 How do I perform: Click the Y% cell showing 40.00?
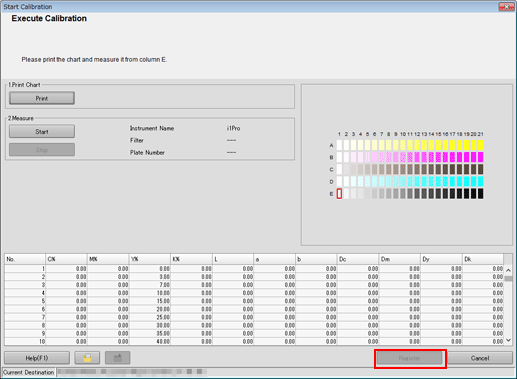pos(150,341)
